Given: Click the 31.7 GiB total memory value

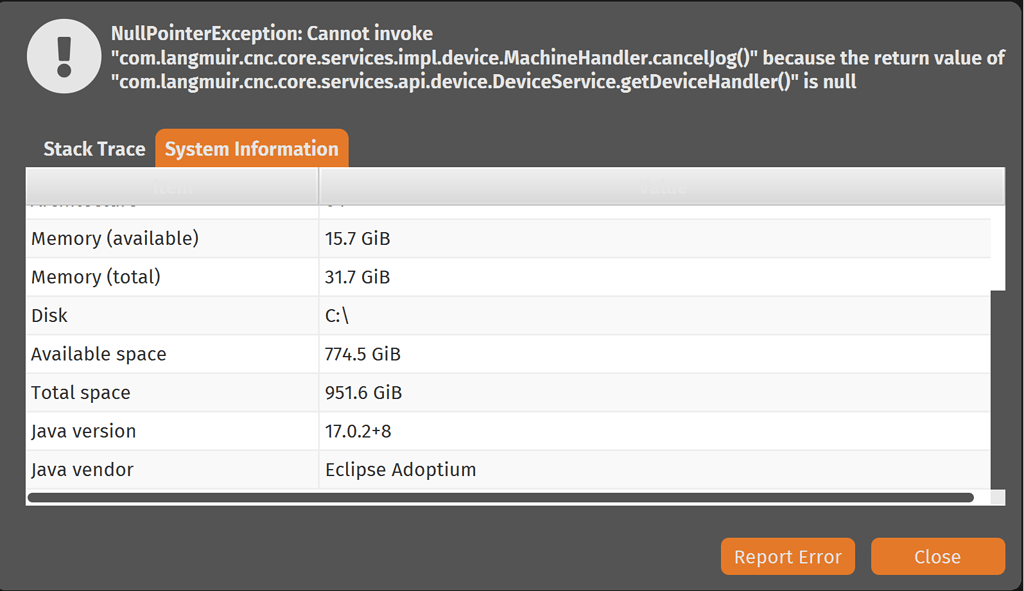Looking at the screenshot, I should 357,277.
